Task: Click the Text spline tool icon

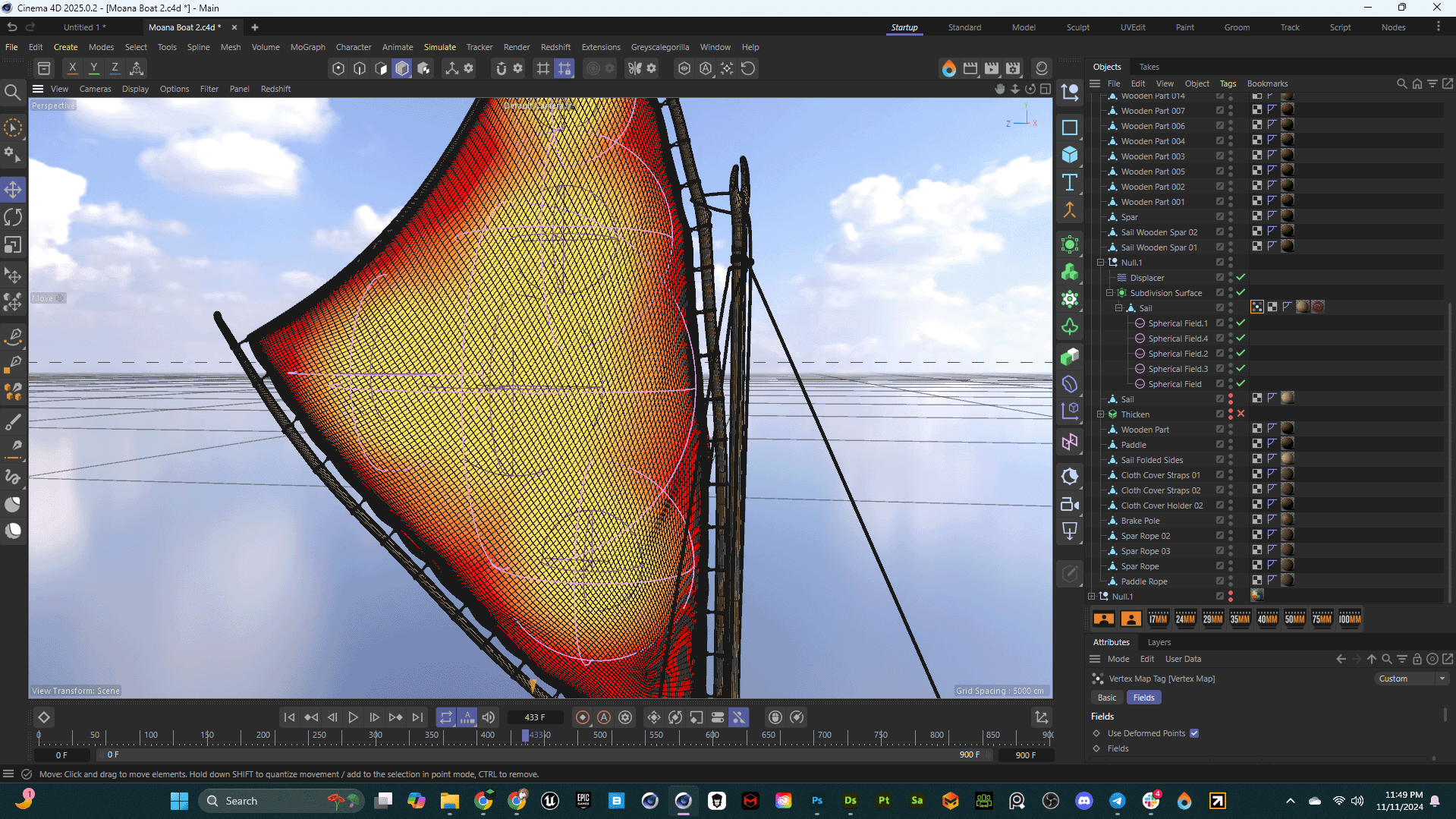Action: point(1070,183)
